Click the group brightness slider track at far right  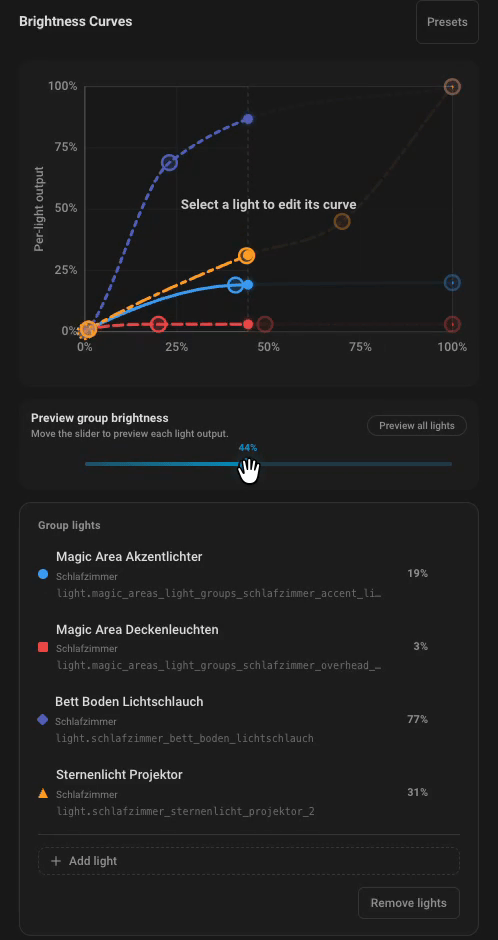(x=448, y=464)
